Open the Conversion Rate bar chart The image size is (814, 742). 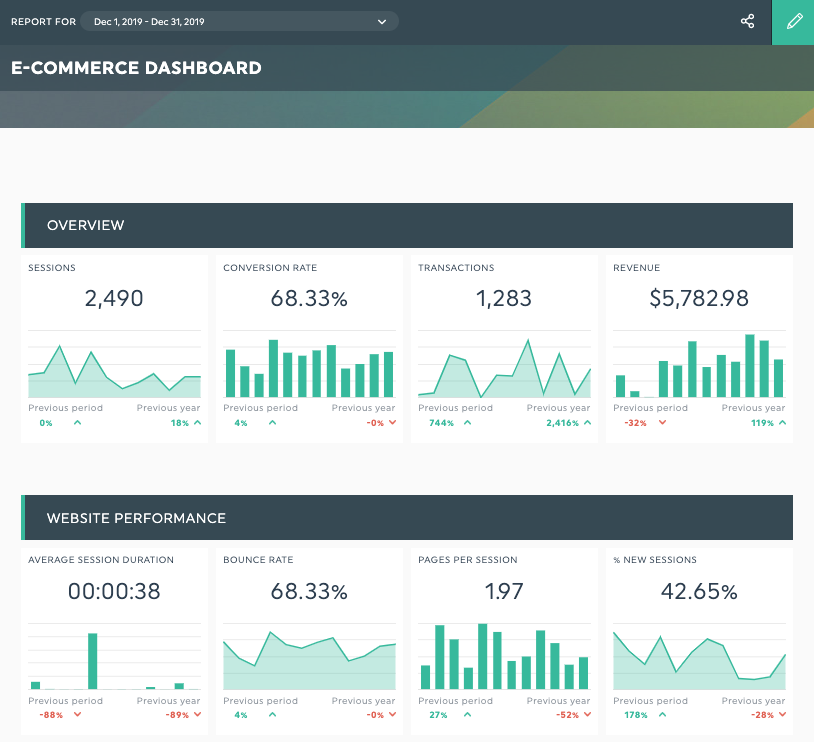point(309,365)
